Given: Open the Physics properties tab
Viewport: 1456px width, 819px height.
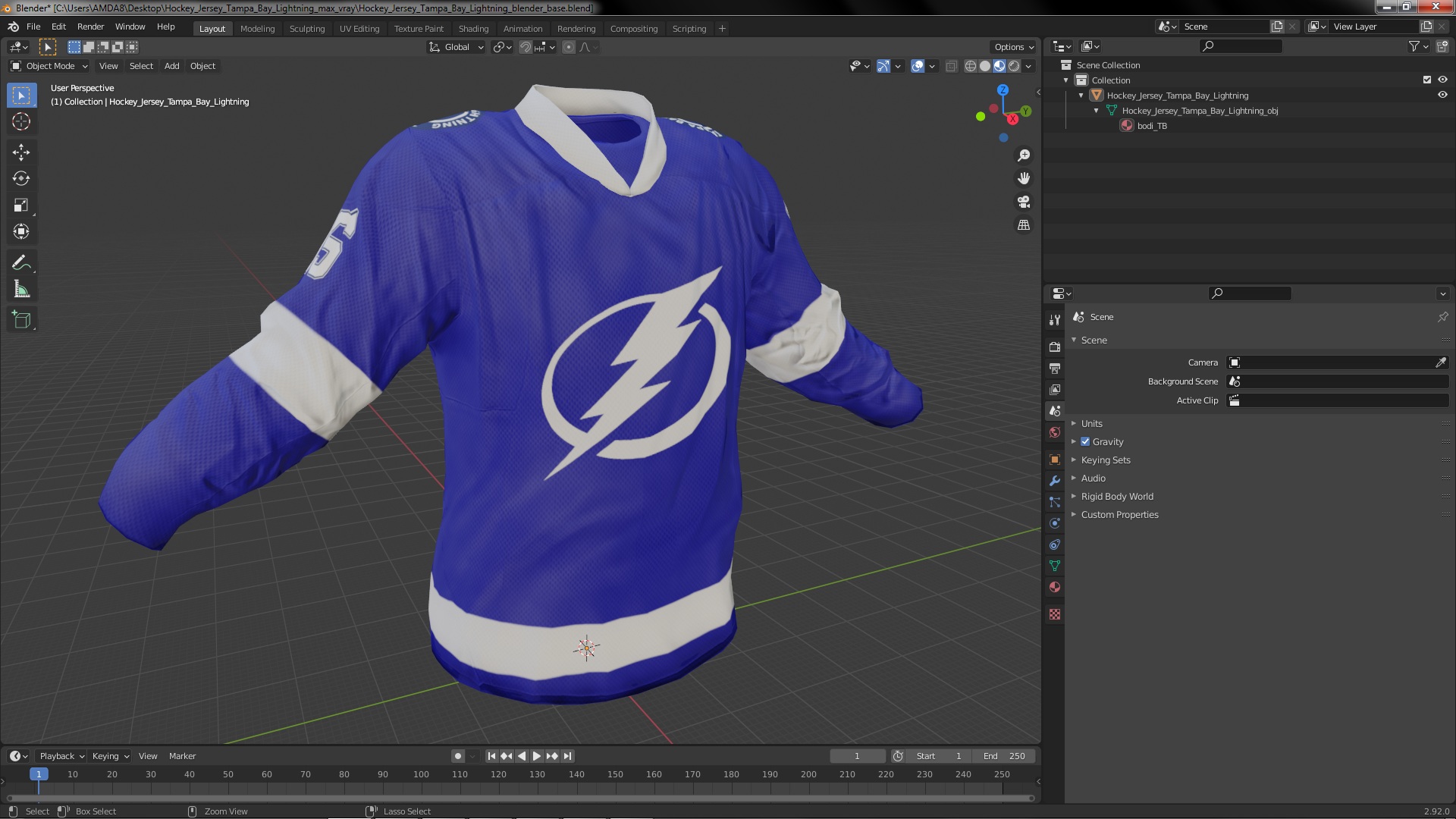Looking at the screenshot, I should (x=1055, y=523).
